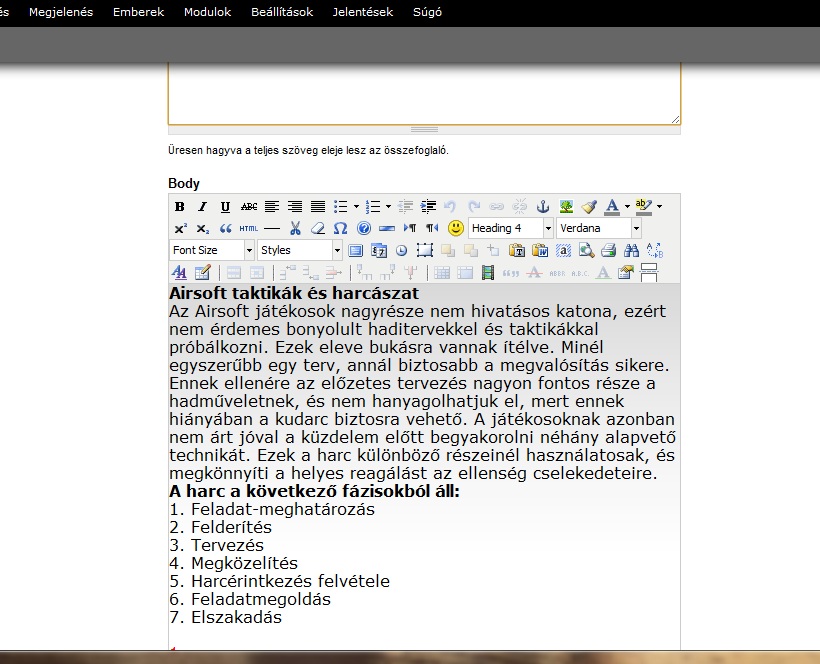Open the Jelentések menu

click(x=363, y=12)
